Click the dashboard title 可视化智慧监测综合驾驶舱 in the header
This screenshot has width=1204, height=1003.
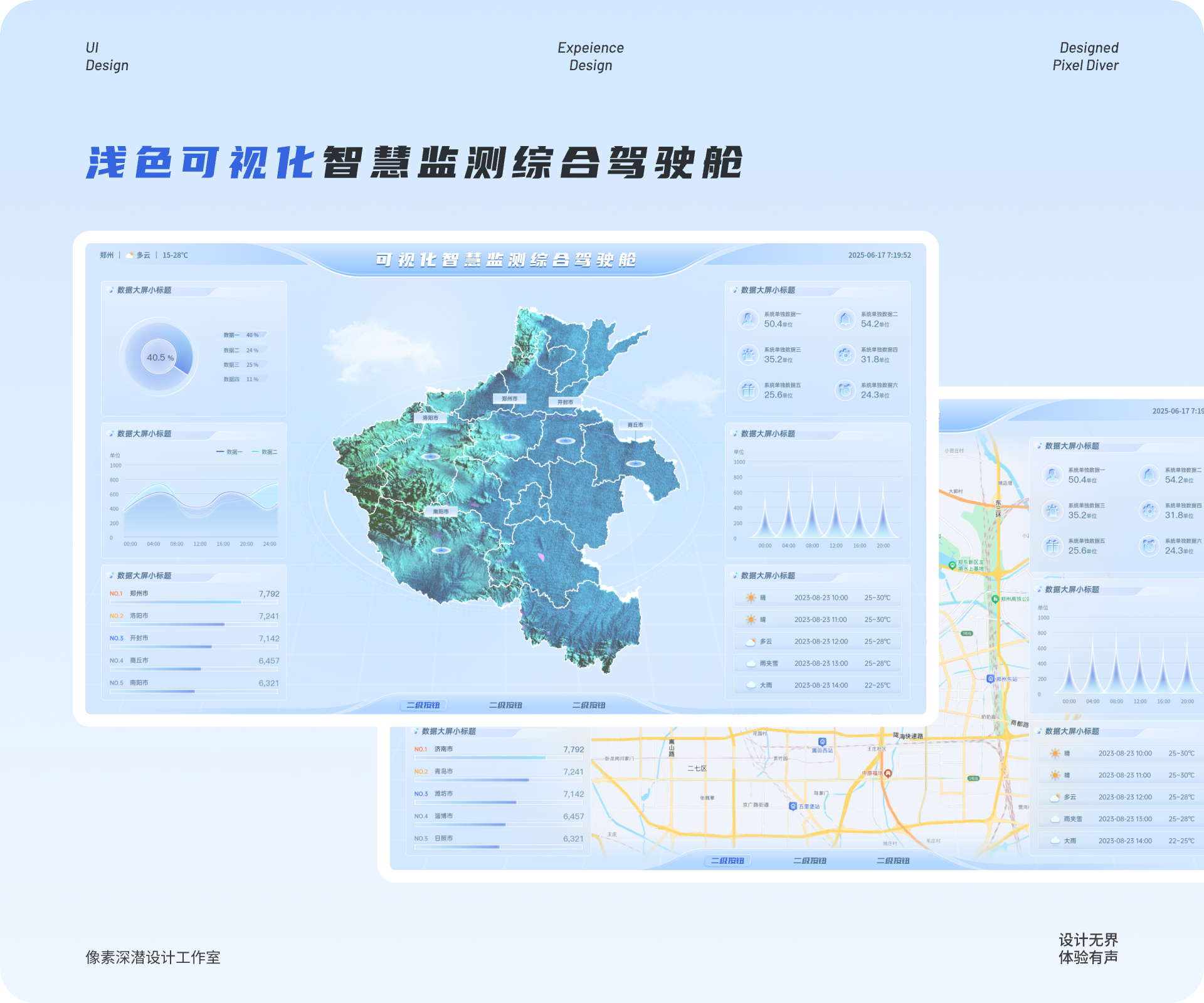[506, 260]
